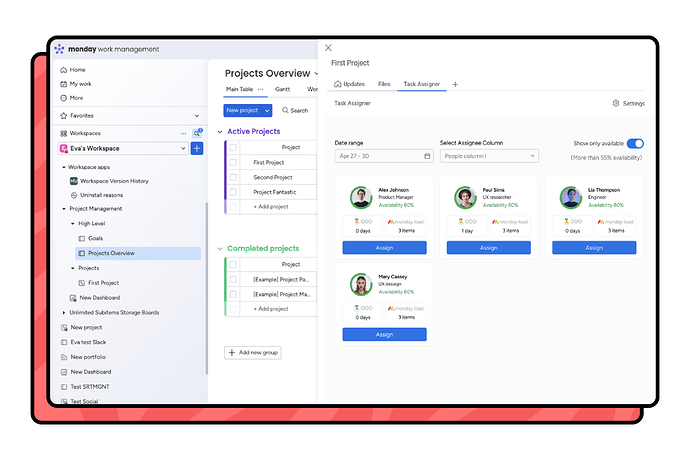This screenshot has height=460, width=690.
Task: Open New project board in sidebar
Action: point(81,328)
